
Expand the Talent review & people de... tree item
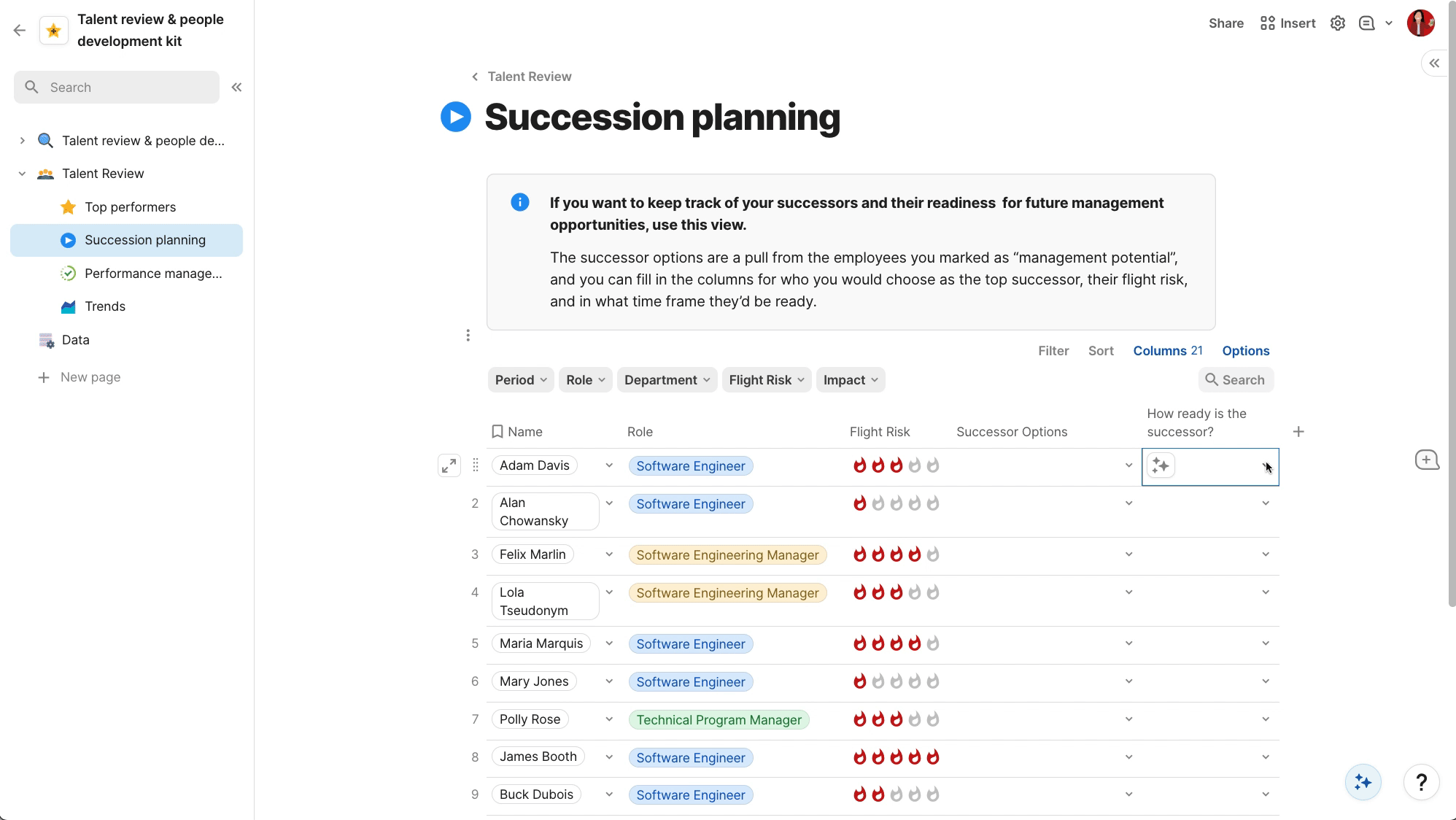22,141
